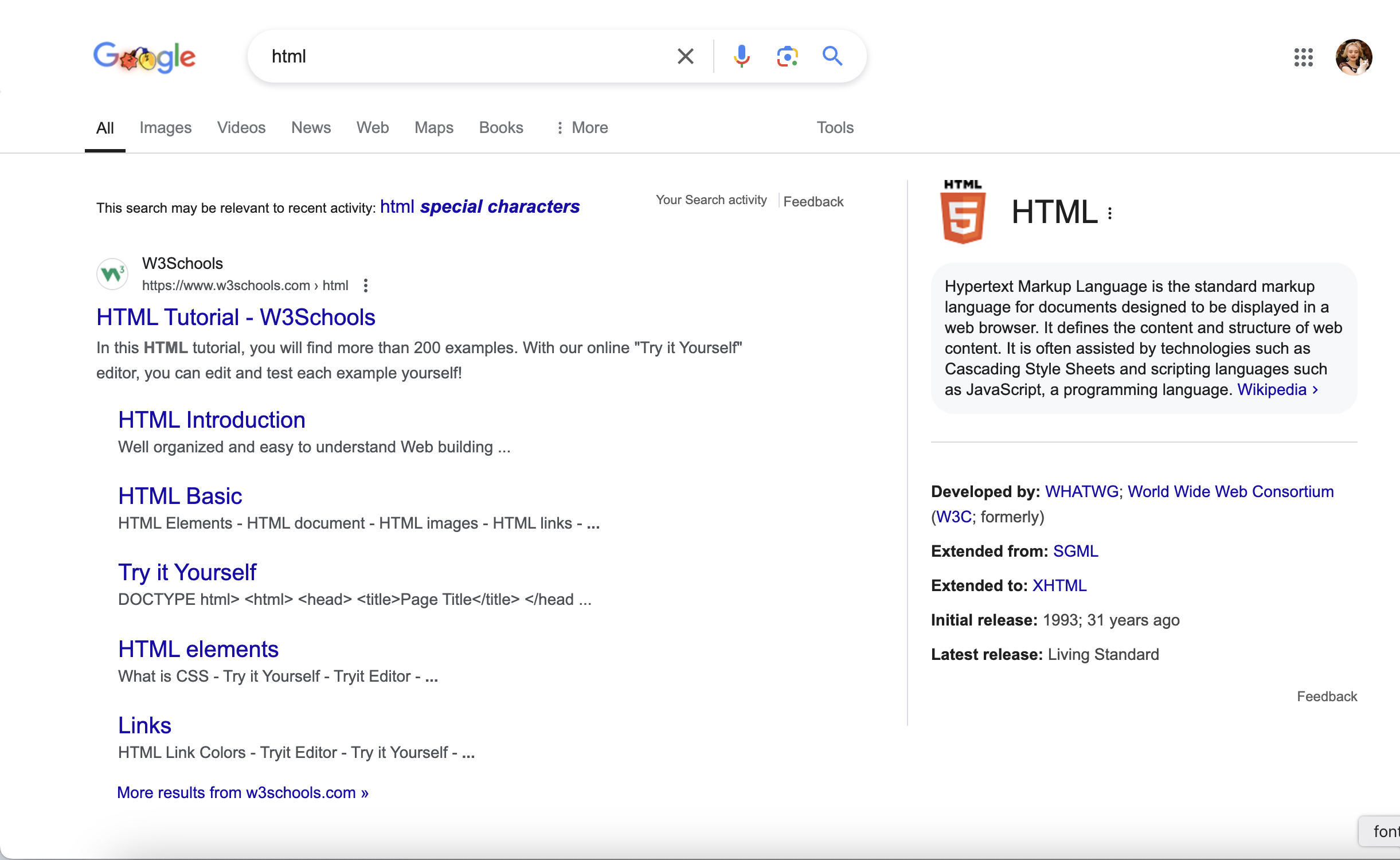1400x860 pixels.
Task: Click Feedback below the knowledge panel
Action: pyautogui.click(x=1327, y=697)
